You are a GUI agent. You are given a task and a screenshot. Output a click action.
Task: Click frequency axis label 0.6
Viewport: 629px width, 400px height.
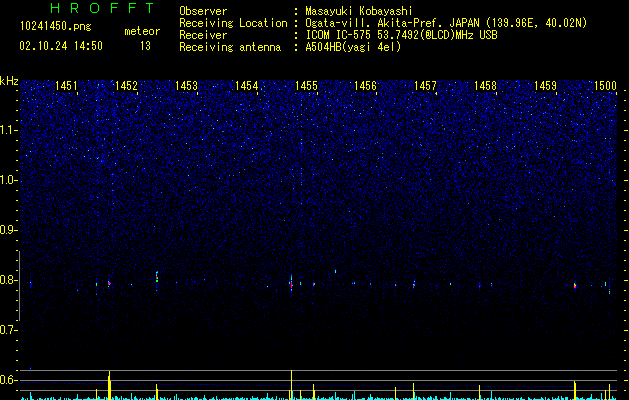(x=8, y=380)
